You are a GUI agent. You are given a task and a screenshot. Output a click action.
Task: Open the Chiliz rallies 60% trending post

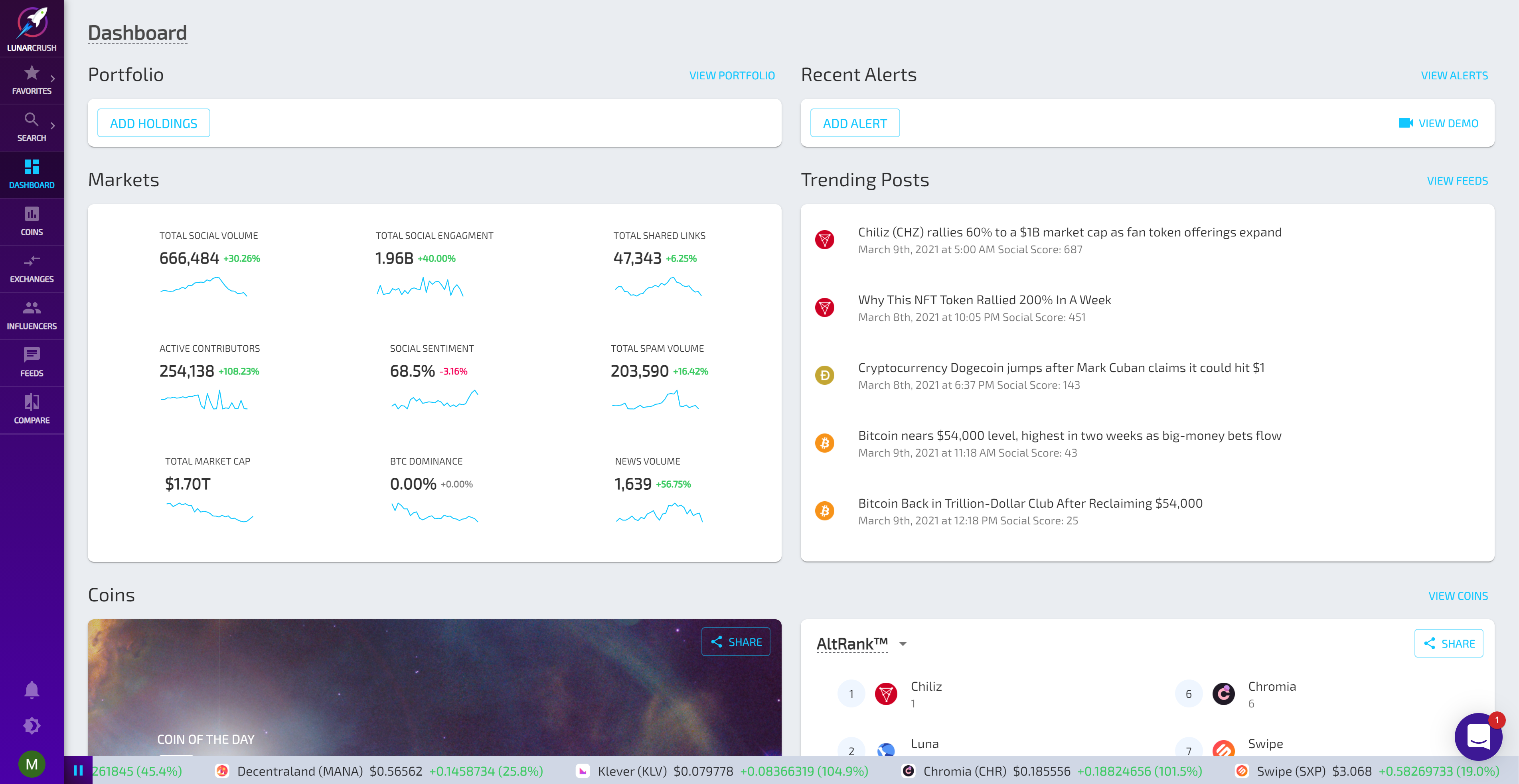click(1069, 232)
